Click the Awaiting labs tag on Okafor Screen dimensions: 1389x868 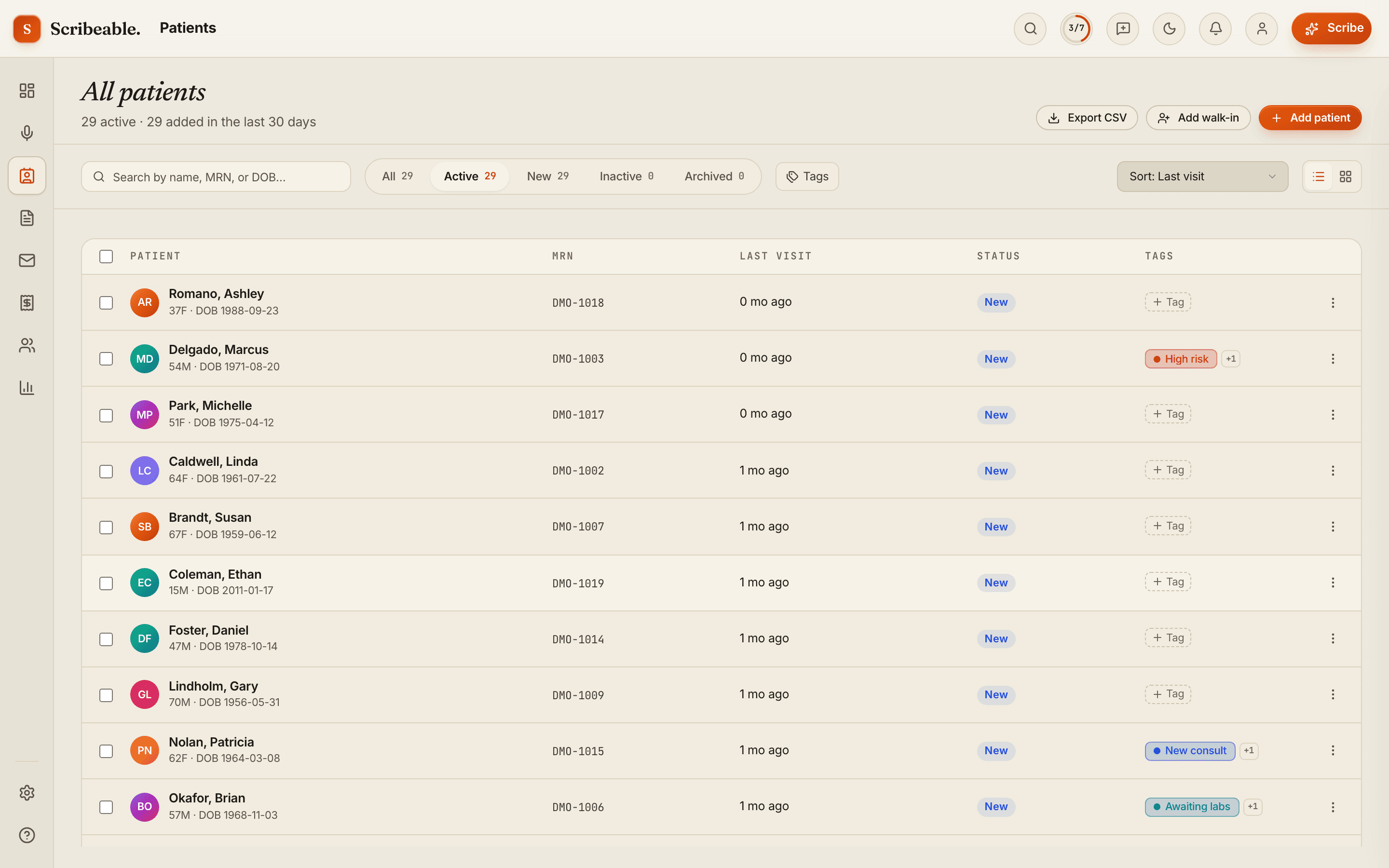click(1192, 807)
